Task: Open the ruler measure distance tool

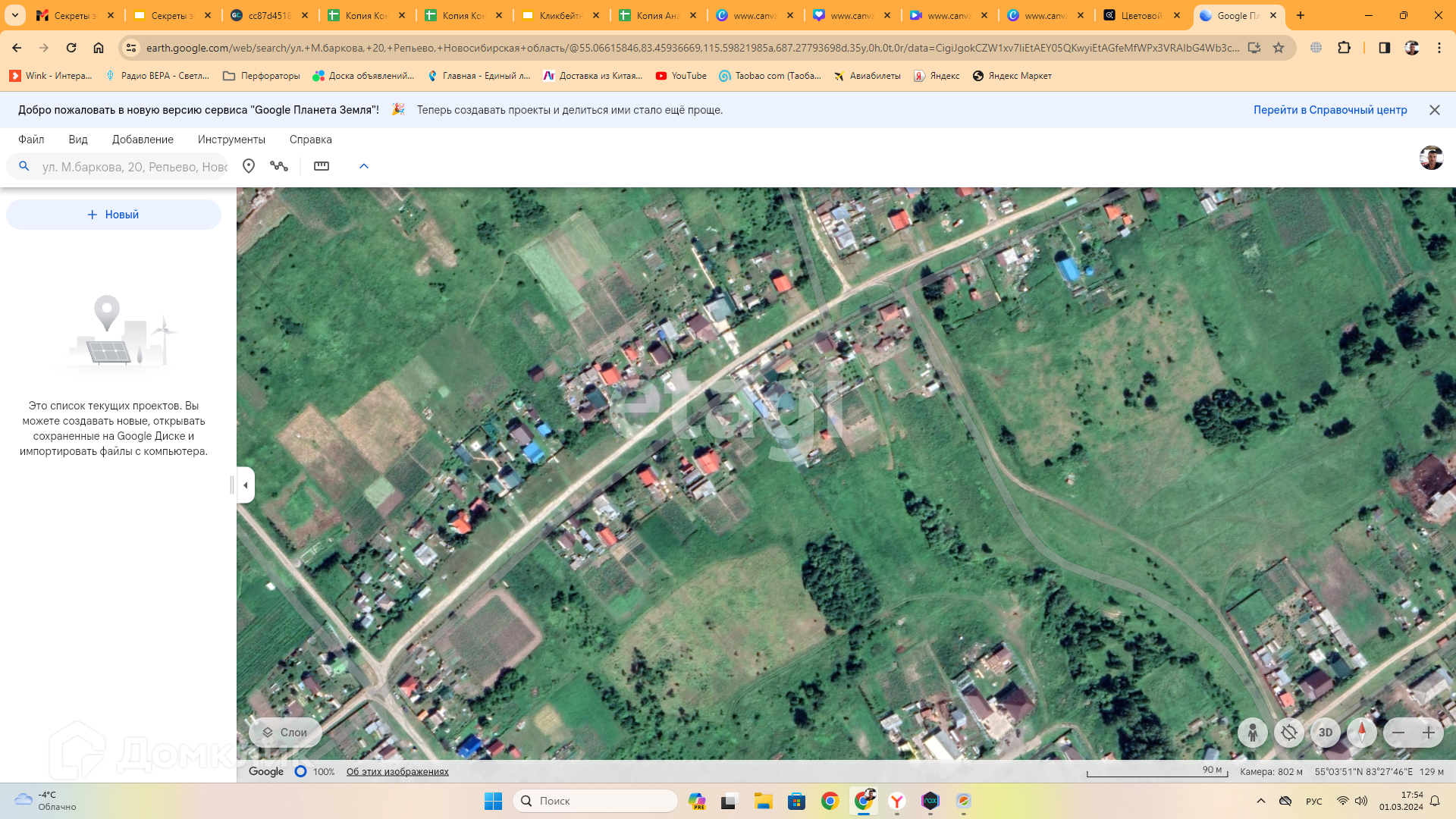Action: tap(322, 166)
